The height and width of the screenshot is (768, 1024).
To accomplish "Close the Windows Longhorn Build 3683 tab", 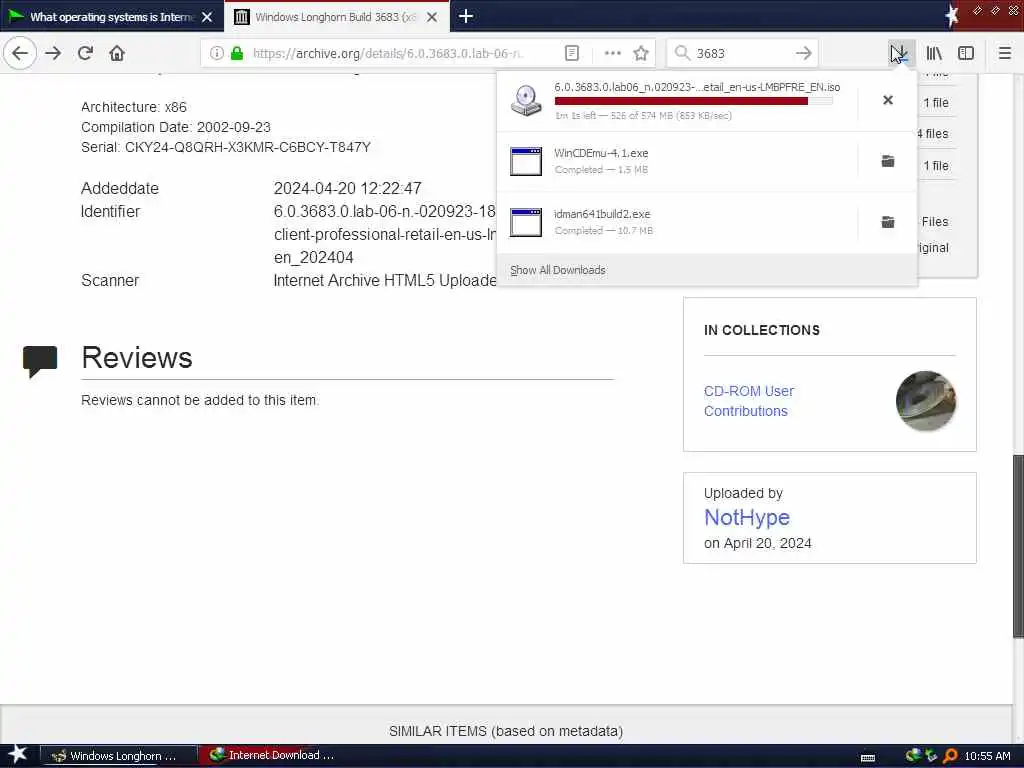I will (x=432, y=17).
